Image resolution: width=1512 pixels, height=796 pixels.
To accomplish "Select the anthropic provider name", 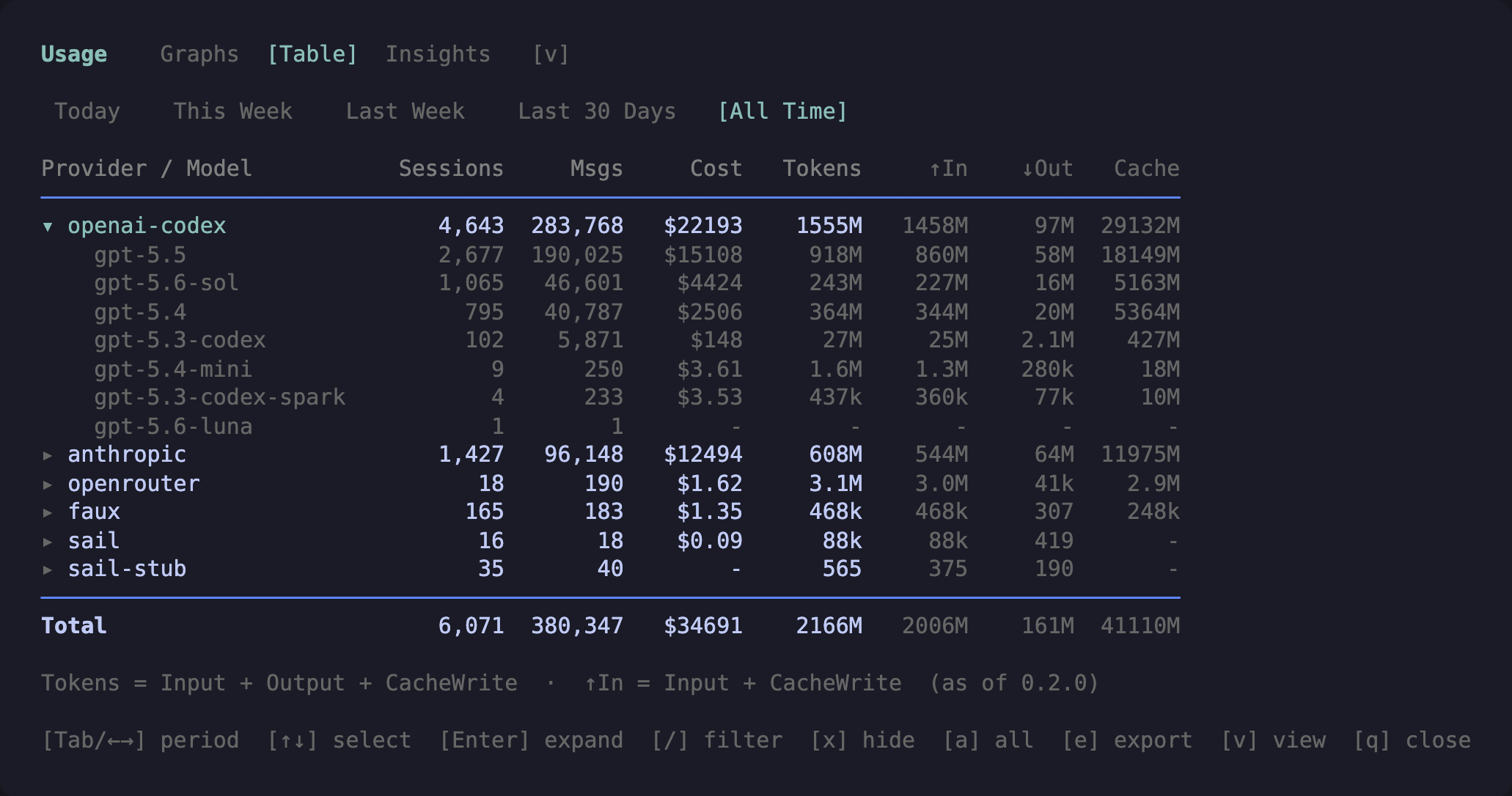I will (x=127, y=454).
